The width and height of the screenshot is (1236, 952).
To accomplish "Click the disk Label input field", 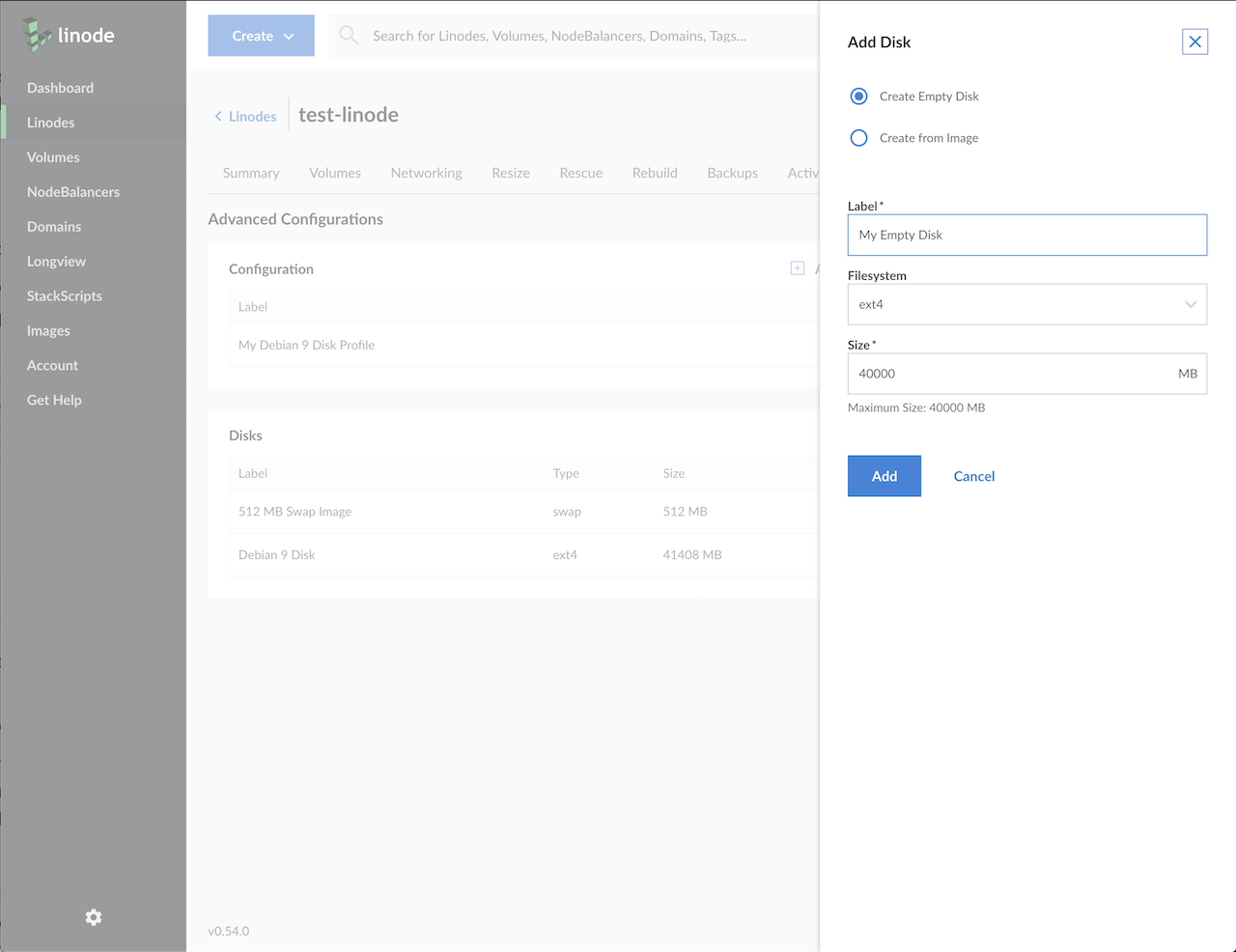I will pyautogui.click(x=1026, y=235).
